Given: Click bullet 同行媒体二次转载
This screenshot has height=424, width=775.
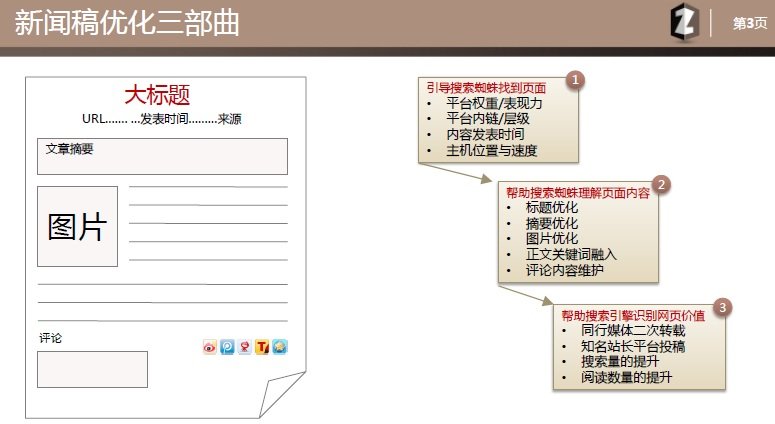Looking at the screenshot, I should 633,331.
